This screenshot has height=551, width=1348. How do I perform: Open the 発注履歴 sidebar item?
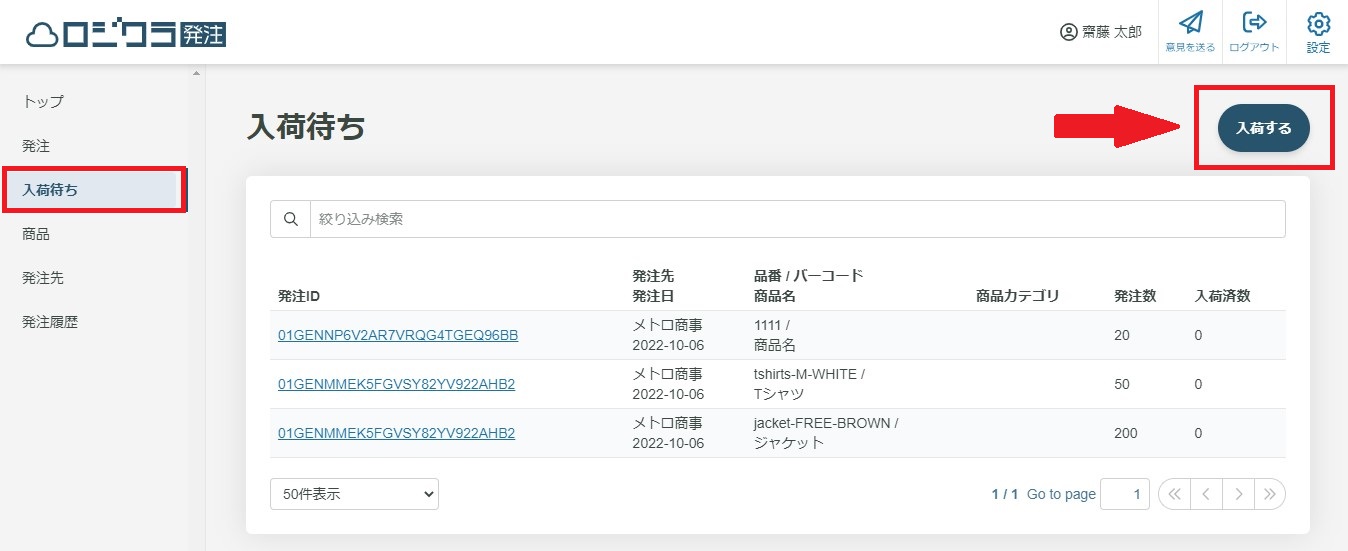click(50, 322)
